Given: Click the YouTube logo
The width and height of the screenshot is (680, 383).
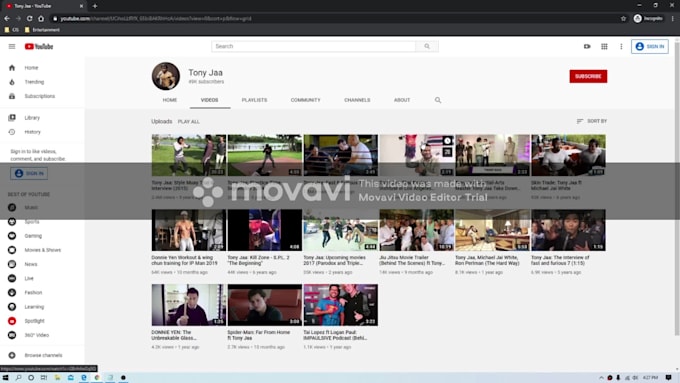Looking at the screenshot, I should [39, 46].
